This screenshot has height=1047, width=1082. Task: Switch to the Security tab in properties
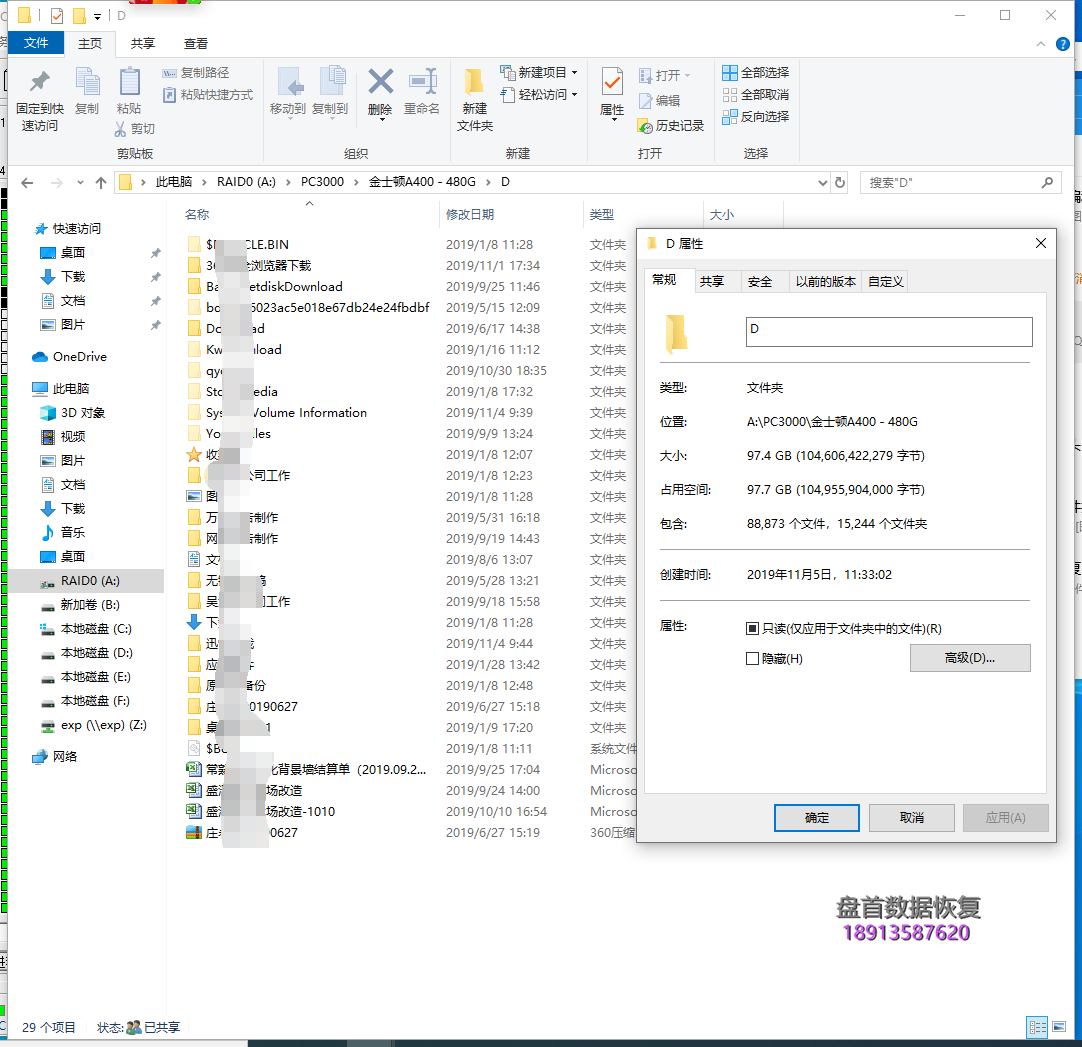pyautogui.click(x=760, y=282)
